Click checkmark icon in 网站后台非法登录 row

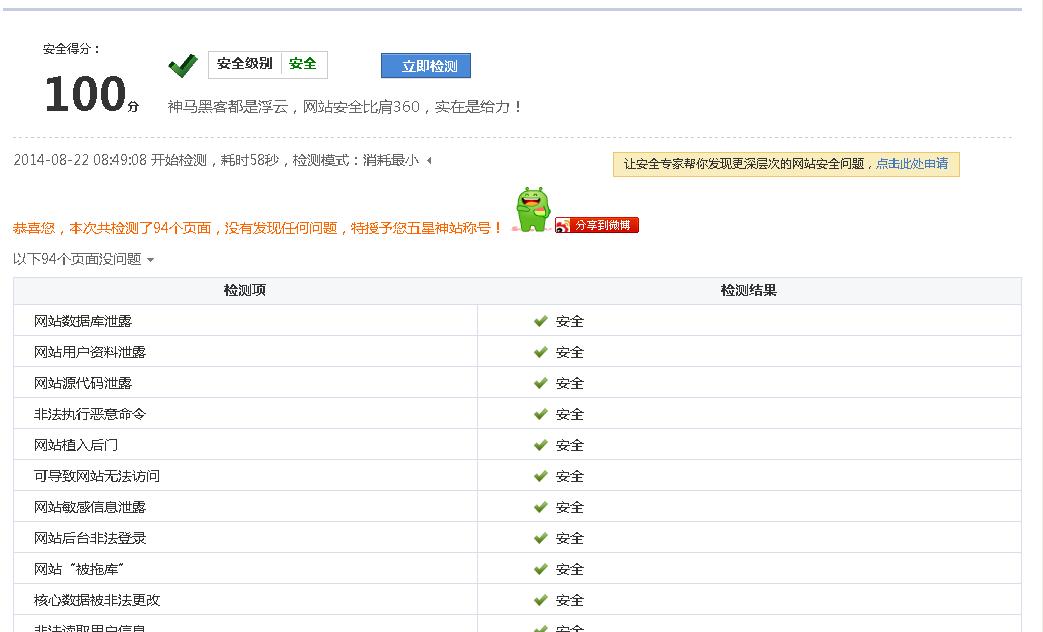541,538
